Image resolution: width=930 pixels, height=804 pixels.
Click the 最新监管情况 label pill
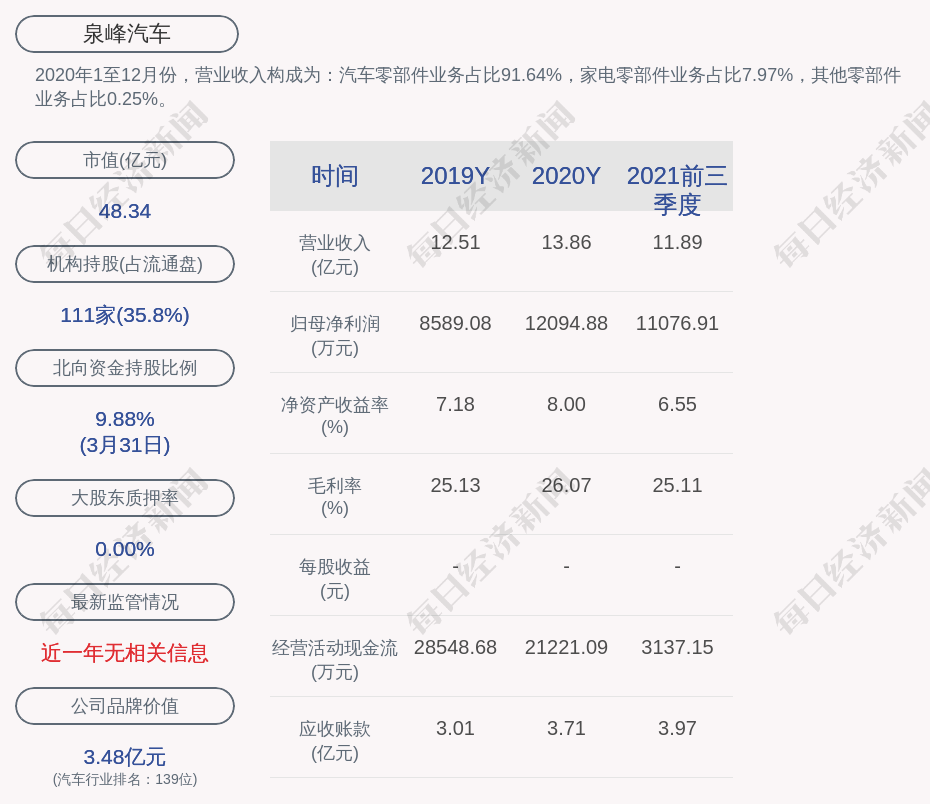(x=125, y=602)
